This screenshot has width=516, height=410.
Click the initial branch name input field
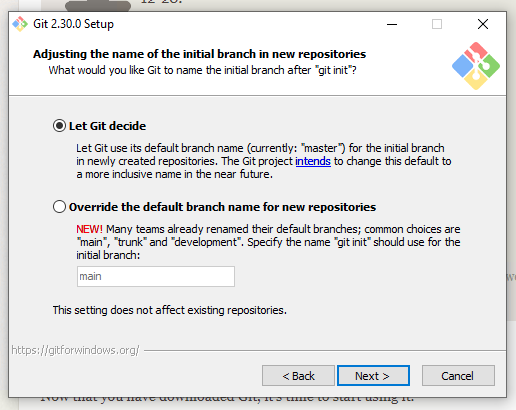[x=156, y=276]
